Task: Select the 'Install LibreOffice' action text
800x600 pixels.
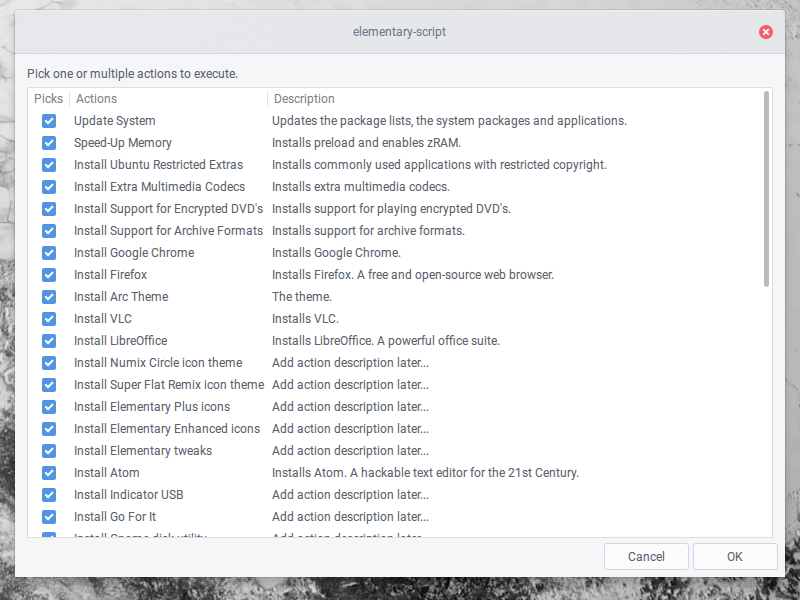Action: [x=121, y=341]
